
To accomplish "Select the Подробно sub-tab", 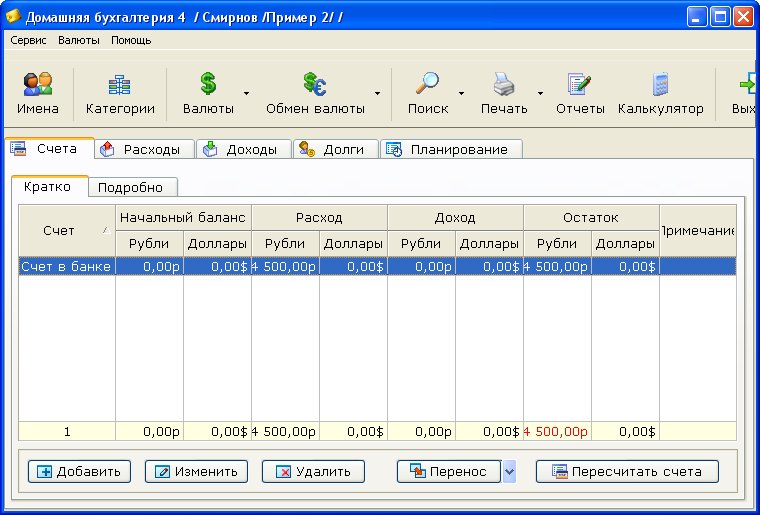I will (x=133, y=187).
